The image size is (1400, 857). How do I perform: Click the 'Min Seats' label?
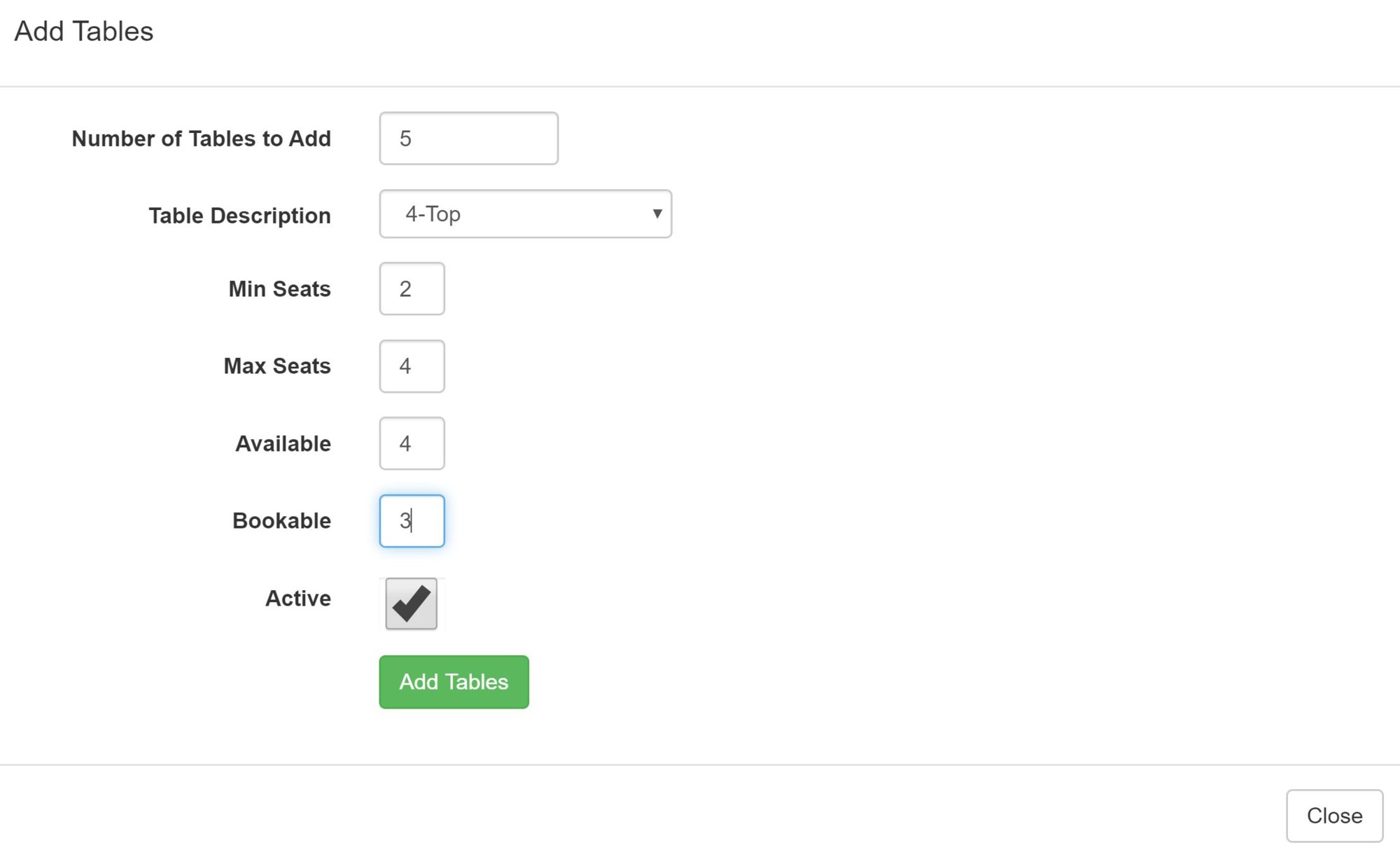point(279,288)
